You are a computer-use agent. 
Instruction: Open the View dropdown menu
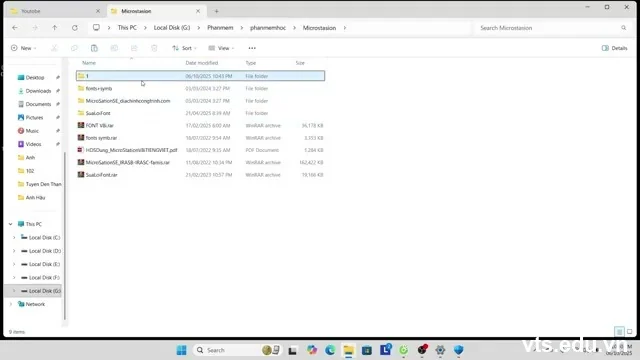221,48
